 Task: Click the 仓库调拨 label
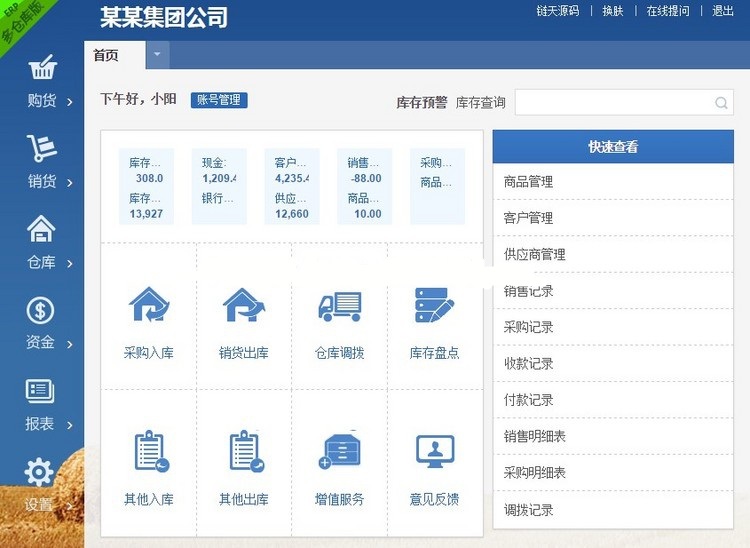[x=340, y=353]
